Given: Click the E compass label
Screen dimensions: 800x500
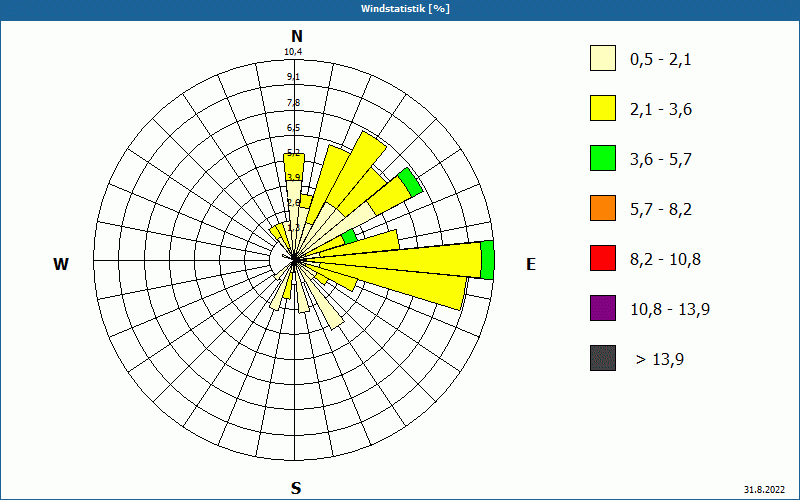Looking at the screenshot, I should coord(531,264).
